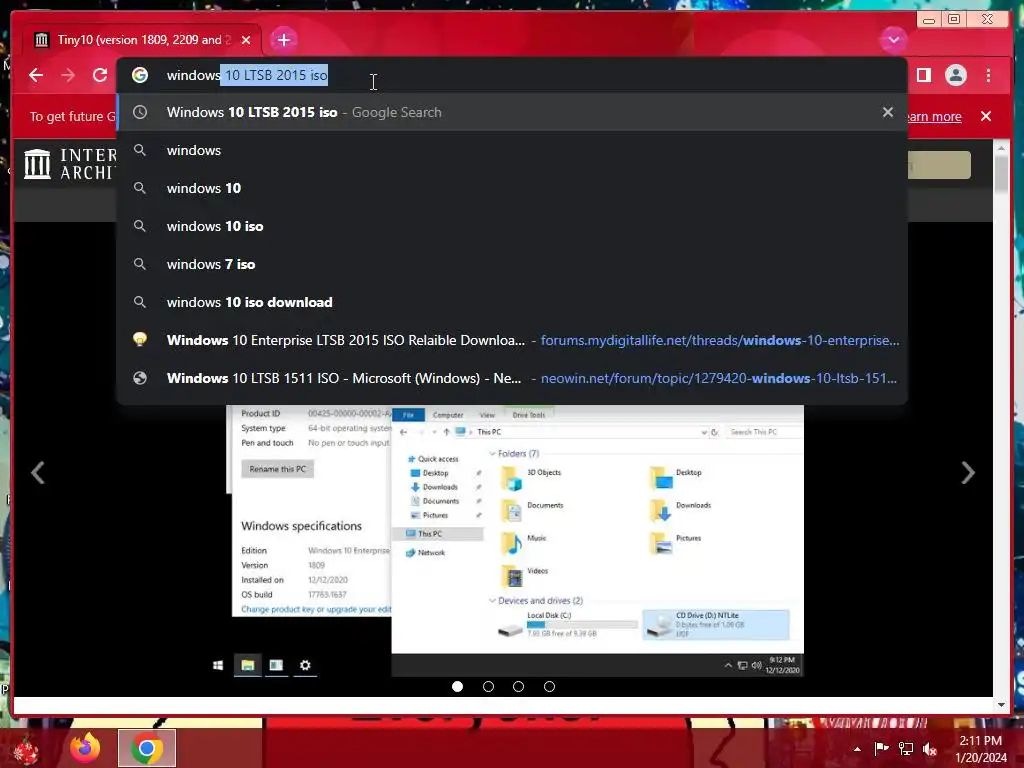The width and height of the screenshot is (1024, 768).
Task: Click the page vertical scrollbar thumb
Action: [x=1001, y=173]
